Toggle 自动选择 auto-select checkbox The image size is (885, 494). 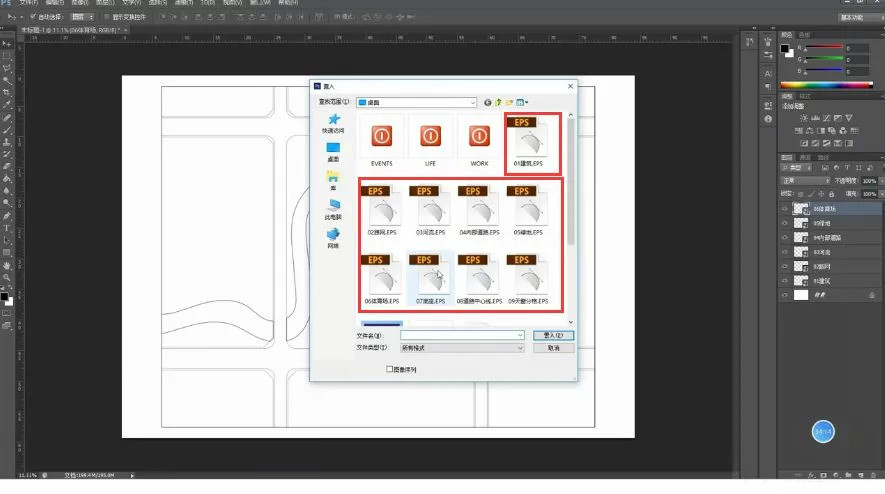[x=33, y=17]
